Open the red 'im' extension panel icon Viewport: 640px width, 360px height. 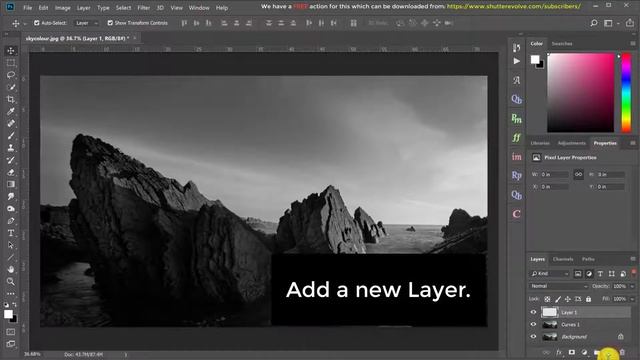[x=517, y=157]
